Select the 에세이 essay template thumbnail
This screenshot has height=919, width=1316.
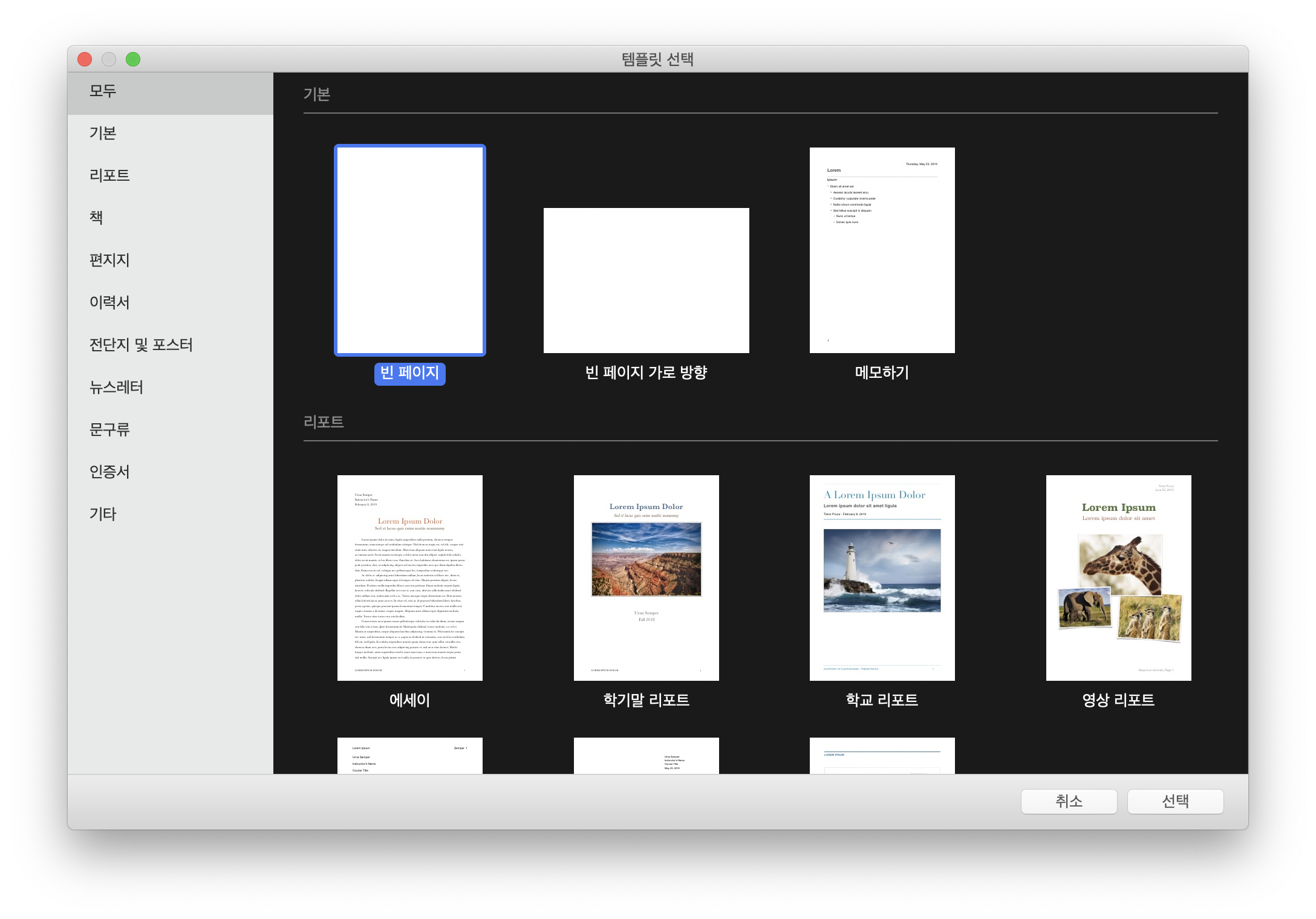click(409, 577)
